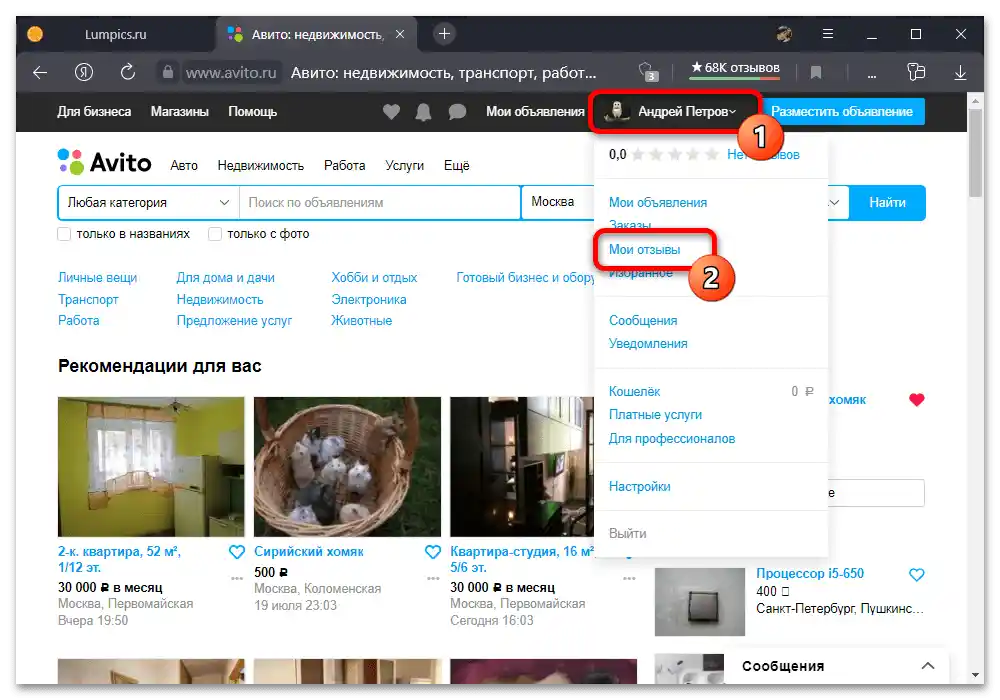Open the extensions shield icon with badge 3
Viewport: 1000px width, 700px height.
tap(647, 72)
